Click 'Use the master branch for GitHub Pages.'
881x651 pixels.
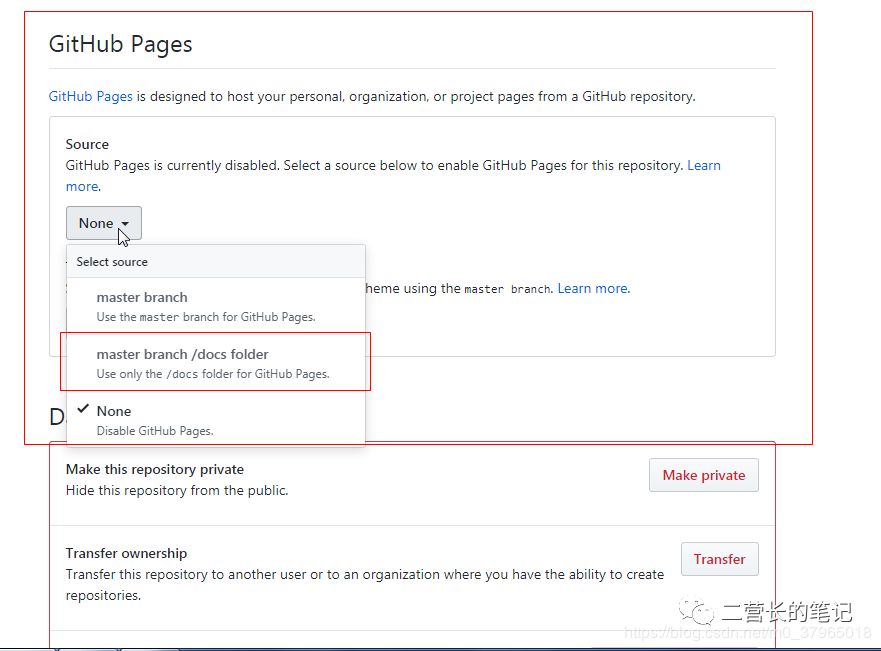[206, 317]
